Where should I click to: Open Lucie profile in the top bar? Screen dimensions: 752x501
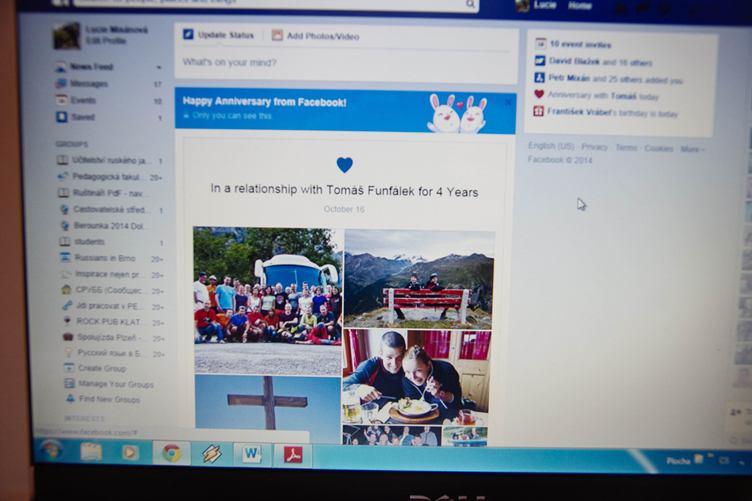pyautogui.click(x=537, y=5)
